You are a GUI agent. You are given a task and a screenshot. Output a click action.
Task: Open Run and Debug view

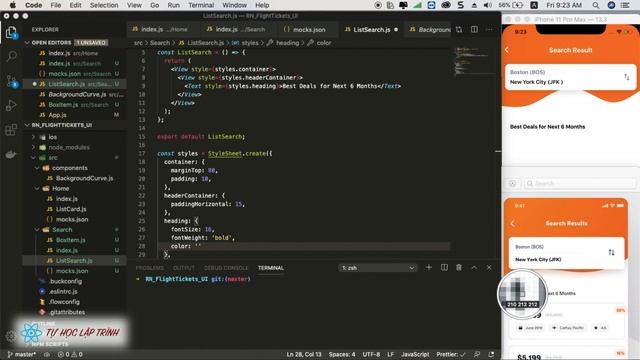pos(11,105)
